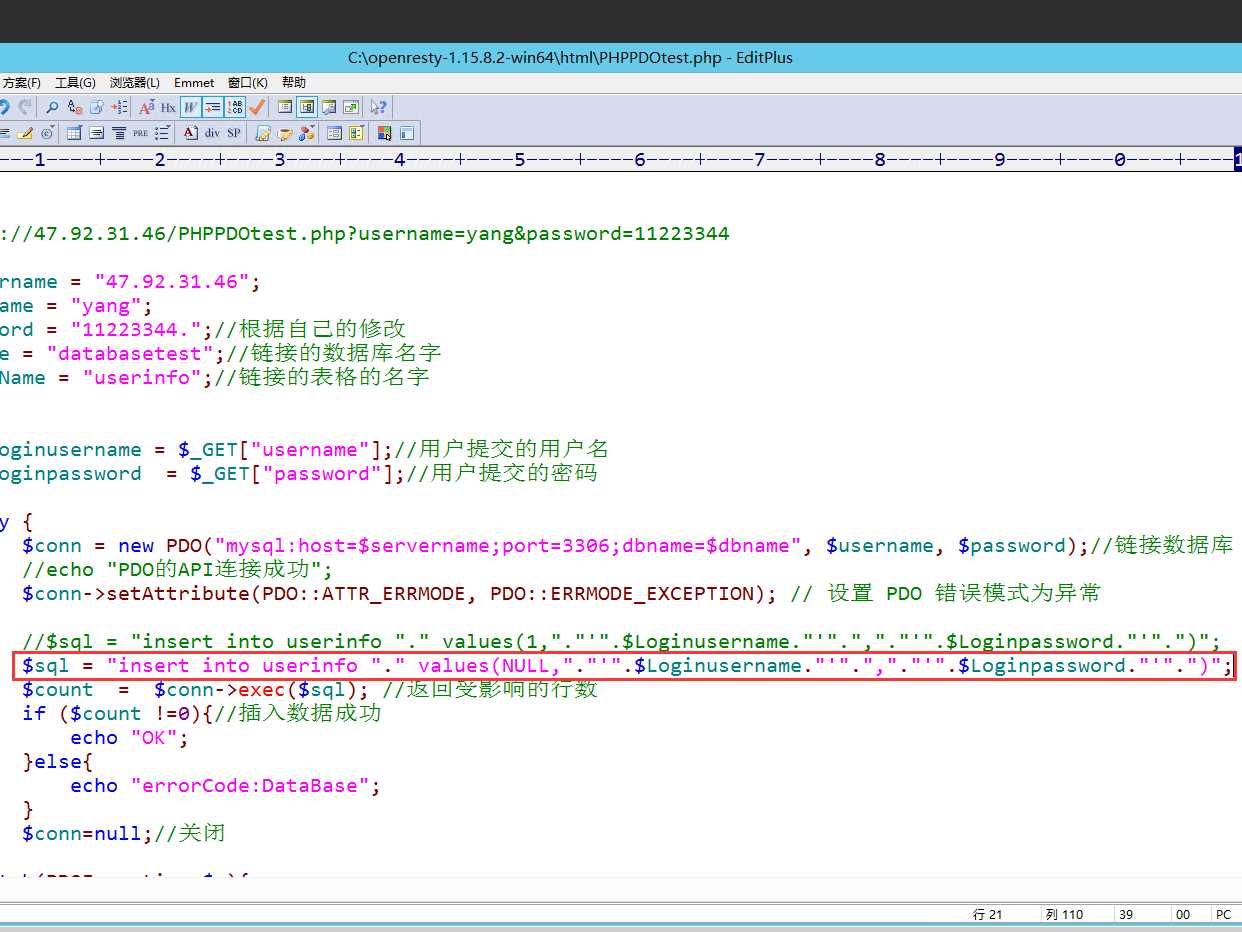
Task: Click the $conn=null line
Action: tap(124, 834)
